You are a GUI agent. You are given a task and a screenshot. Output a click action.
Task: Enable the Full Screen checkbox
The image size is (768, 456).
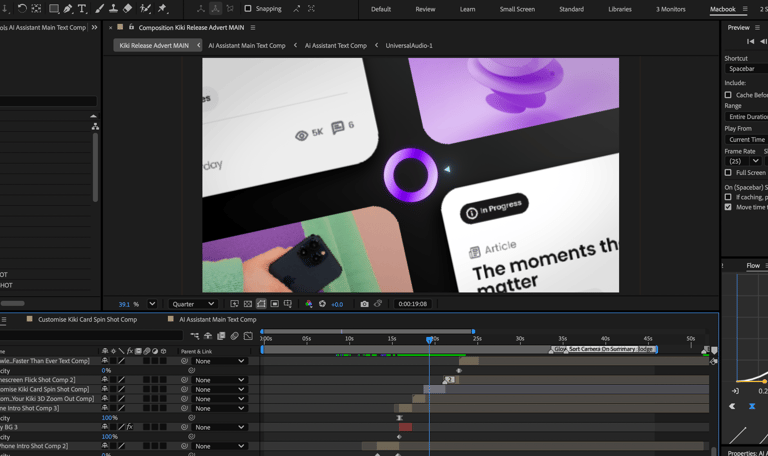(x=728, y=172)
